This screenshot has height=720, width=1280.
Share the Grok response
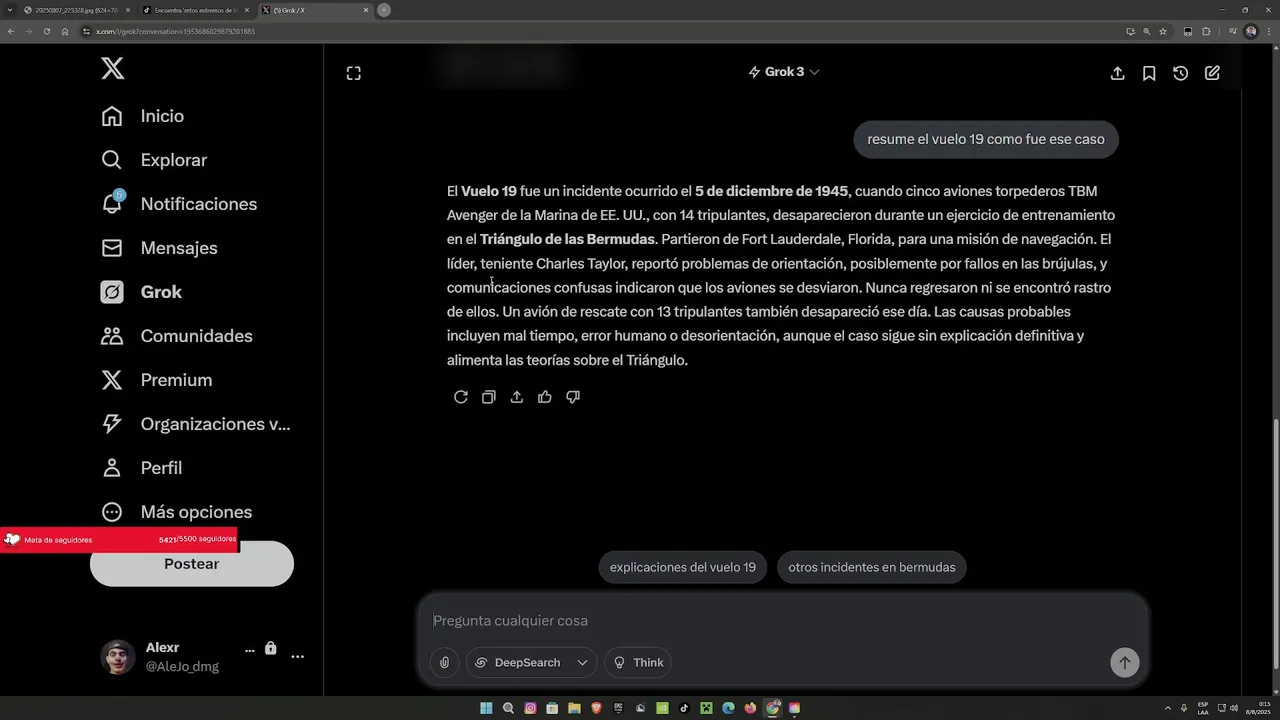pyautogui.click(x=517, y=397)
